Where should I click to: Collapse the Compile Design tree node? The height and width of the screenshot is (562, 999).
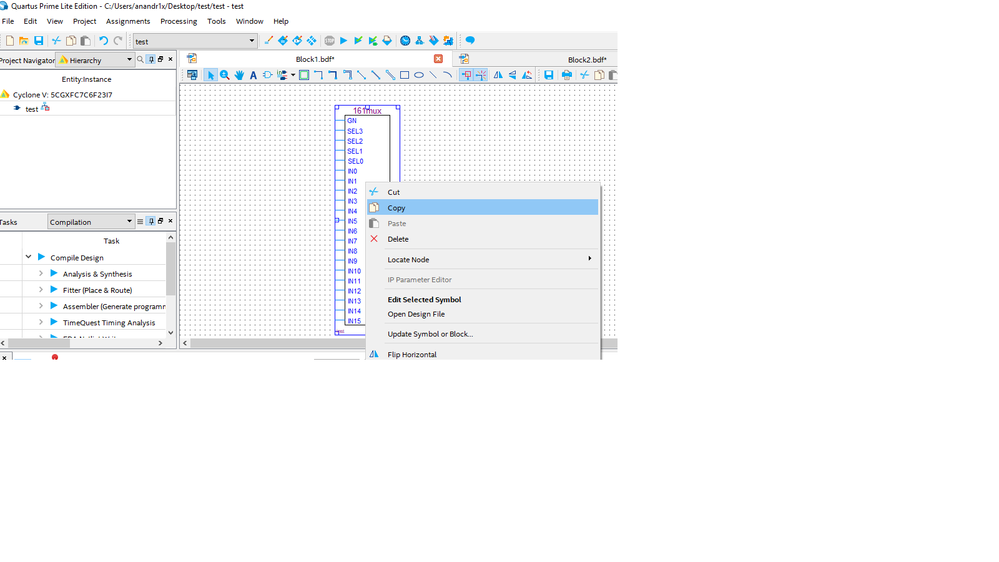tap(28, 257)
